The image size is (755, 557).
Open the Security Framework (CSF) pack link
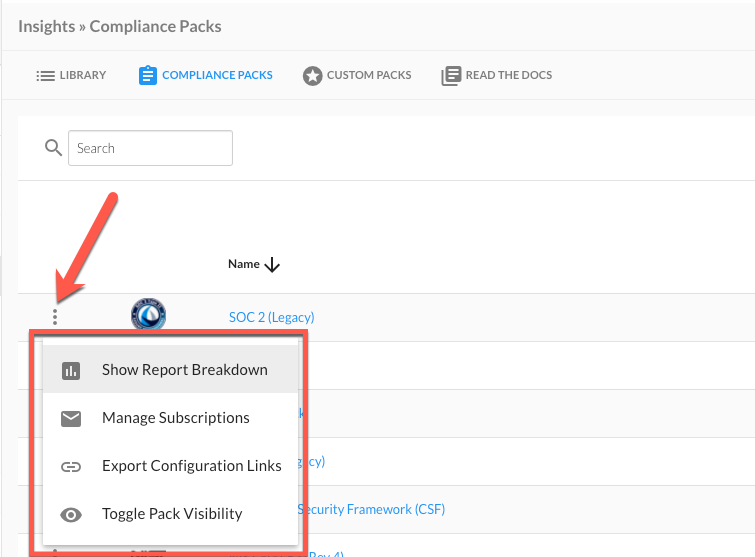371,509
